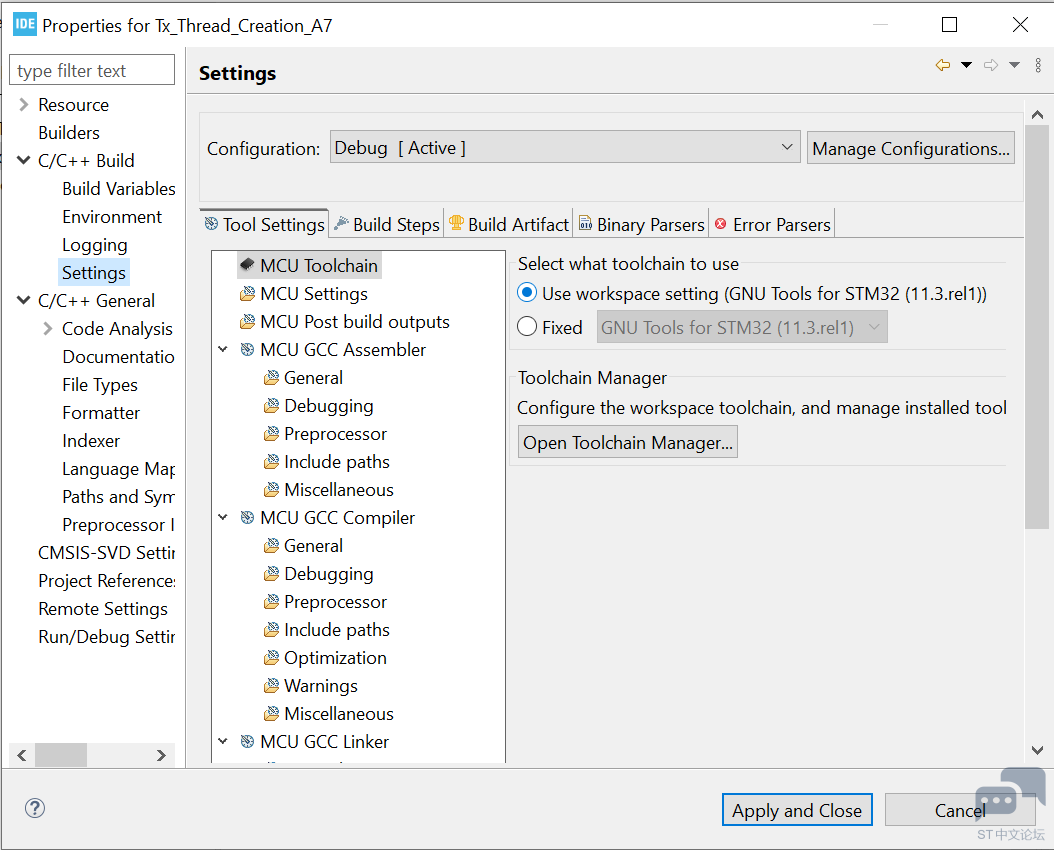Click the left tree horizontal scrollbar thumb
Image resolution: width=1054 pixels, height=850 pixels.
[x=61, y=755]
